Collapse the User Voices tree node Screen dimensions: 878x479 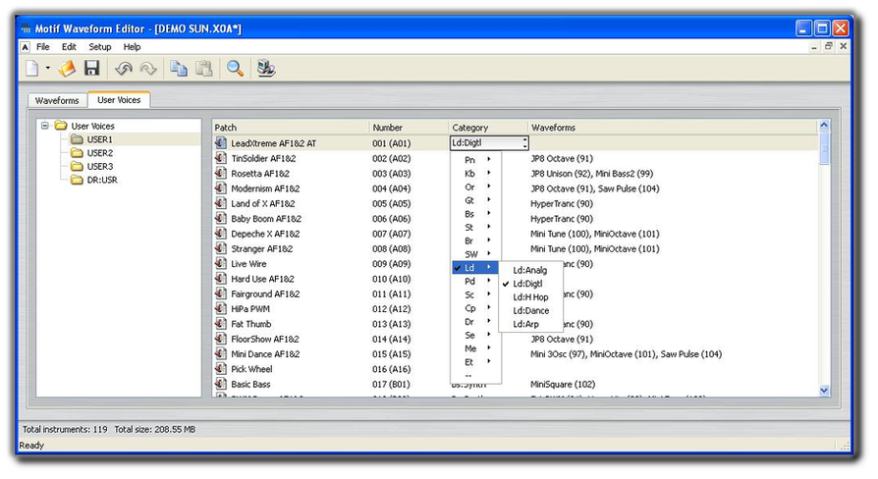45,125
